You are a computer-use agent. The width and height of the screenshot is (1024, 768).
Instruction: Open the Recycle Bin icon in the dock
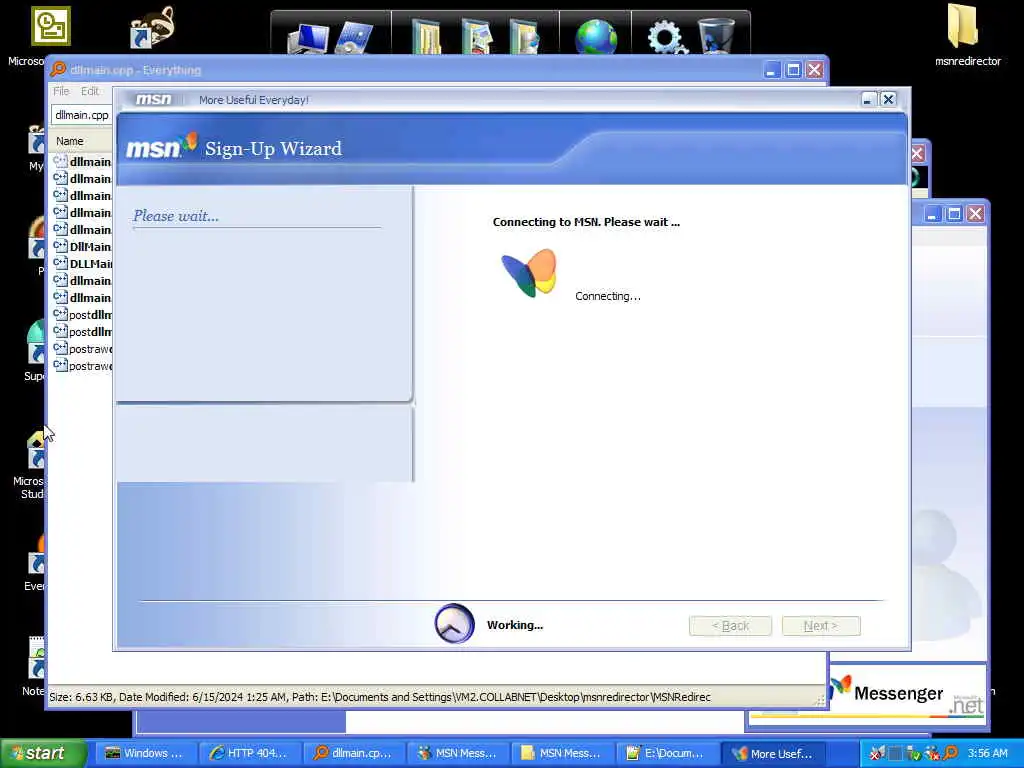point(715,37)
